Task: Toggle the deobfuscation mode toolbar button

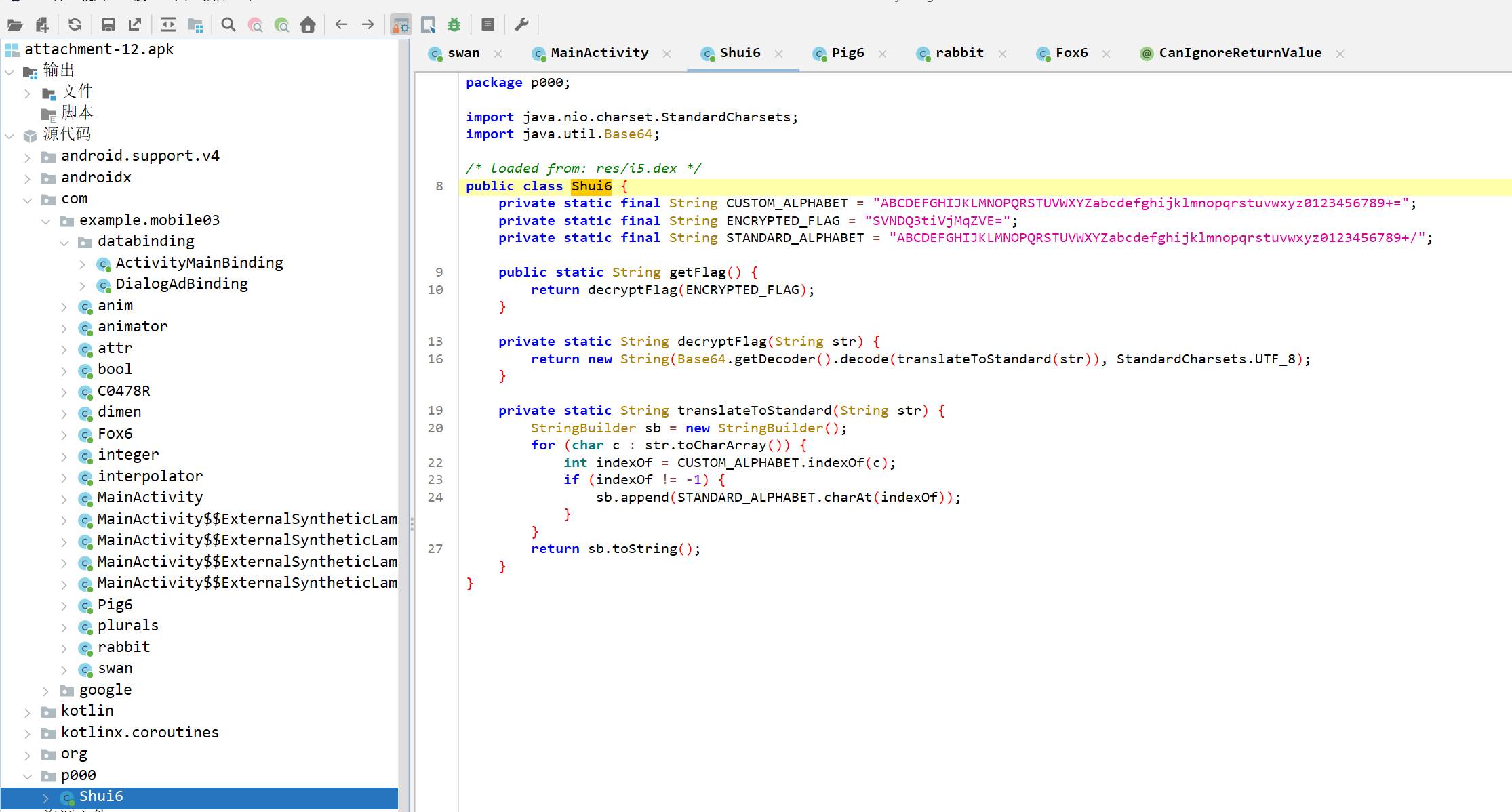Action: tap(401, 25)
